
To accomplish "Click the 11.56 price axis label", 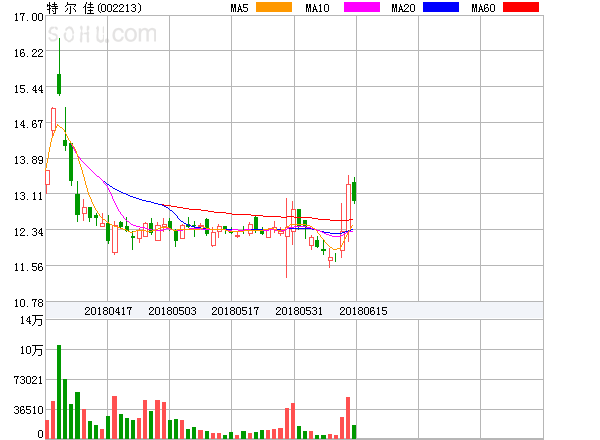I will pyautogui.click(x=29, y=267).
